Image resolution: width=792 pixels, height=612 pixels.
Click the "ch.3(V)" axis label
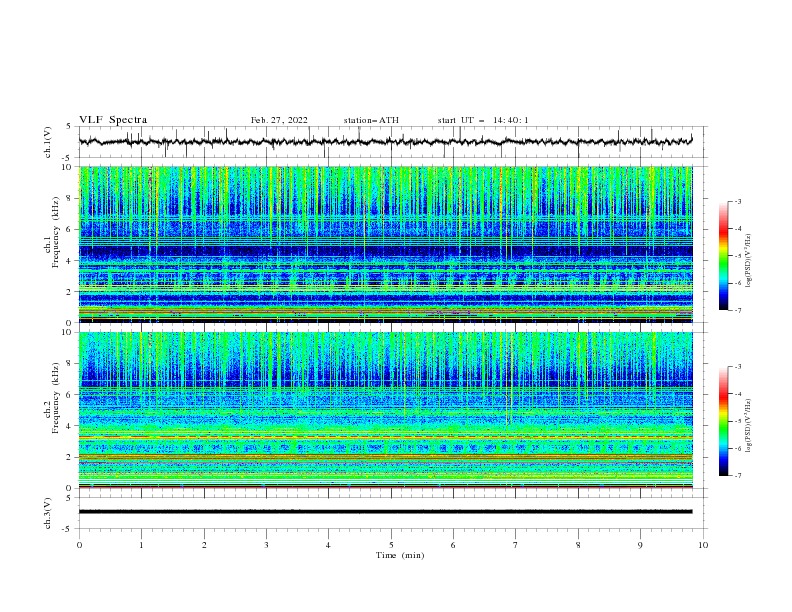(x=48, y=514)
